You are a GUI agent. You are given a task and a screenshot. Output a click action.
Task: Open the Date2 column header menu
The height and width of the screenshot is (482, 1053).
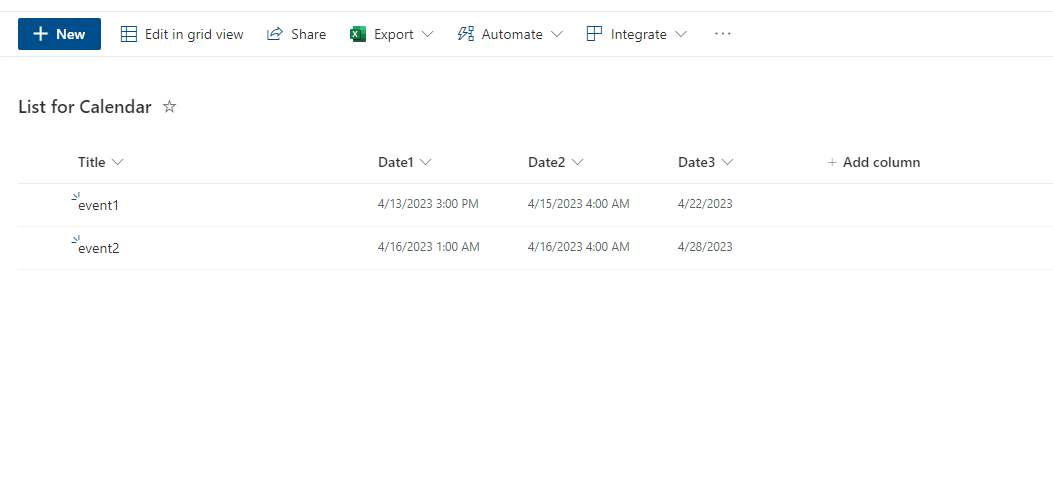555,162
